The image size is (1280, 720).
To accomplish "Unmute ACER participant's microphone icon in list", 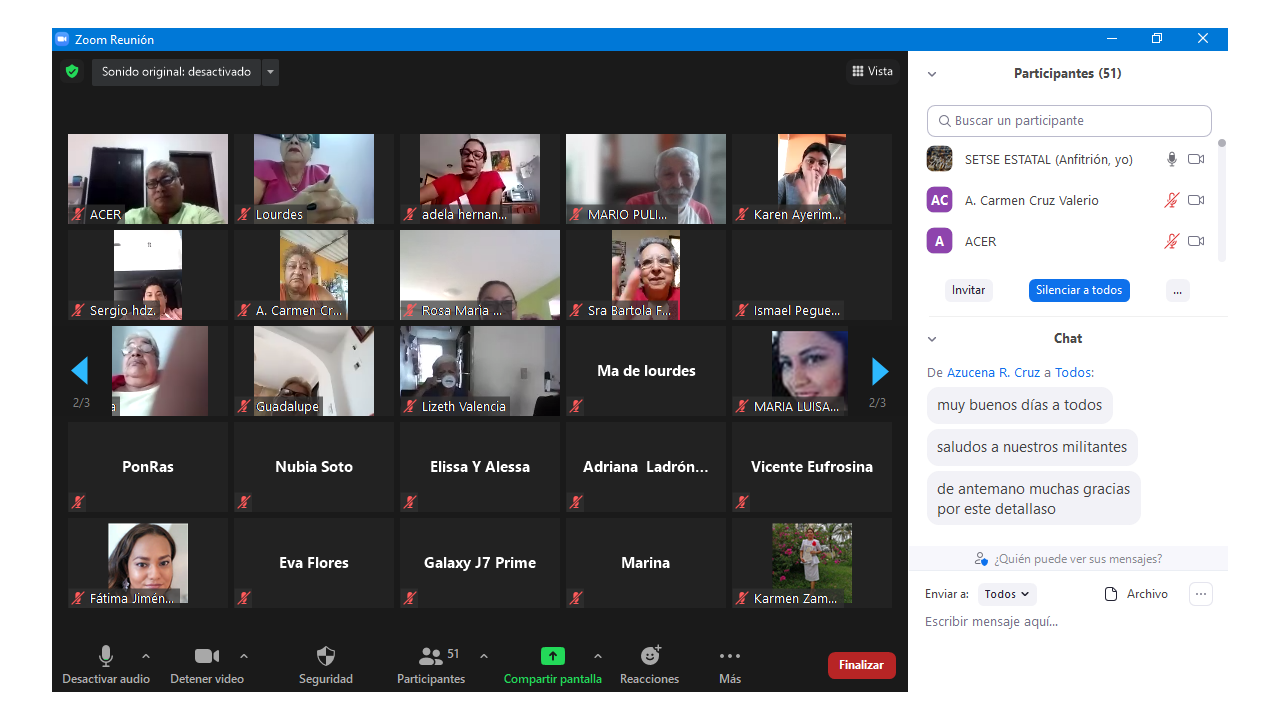I will 1172,241.
